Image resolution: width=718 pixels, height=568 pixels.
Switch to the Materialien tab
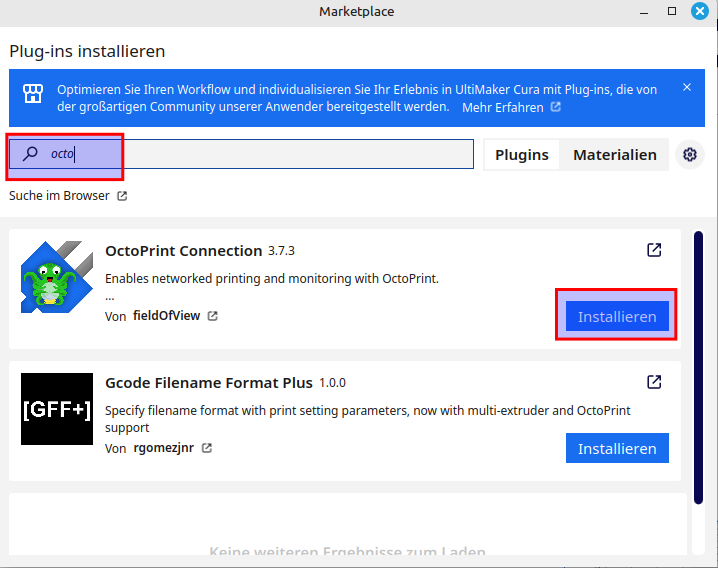[614, 155]
